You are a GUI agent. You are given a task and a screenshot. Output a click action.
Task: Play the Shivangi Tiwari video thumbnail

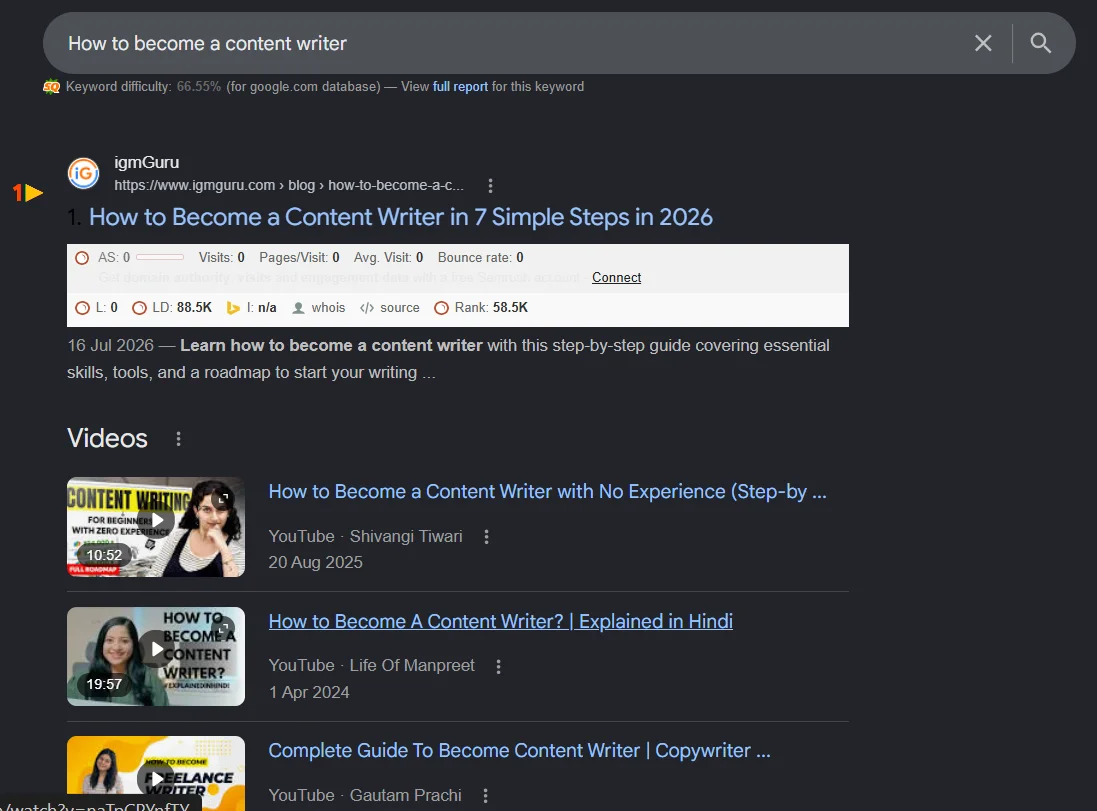(156, 527)
